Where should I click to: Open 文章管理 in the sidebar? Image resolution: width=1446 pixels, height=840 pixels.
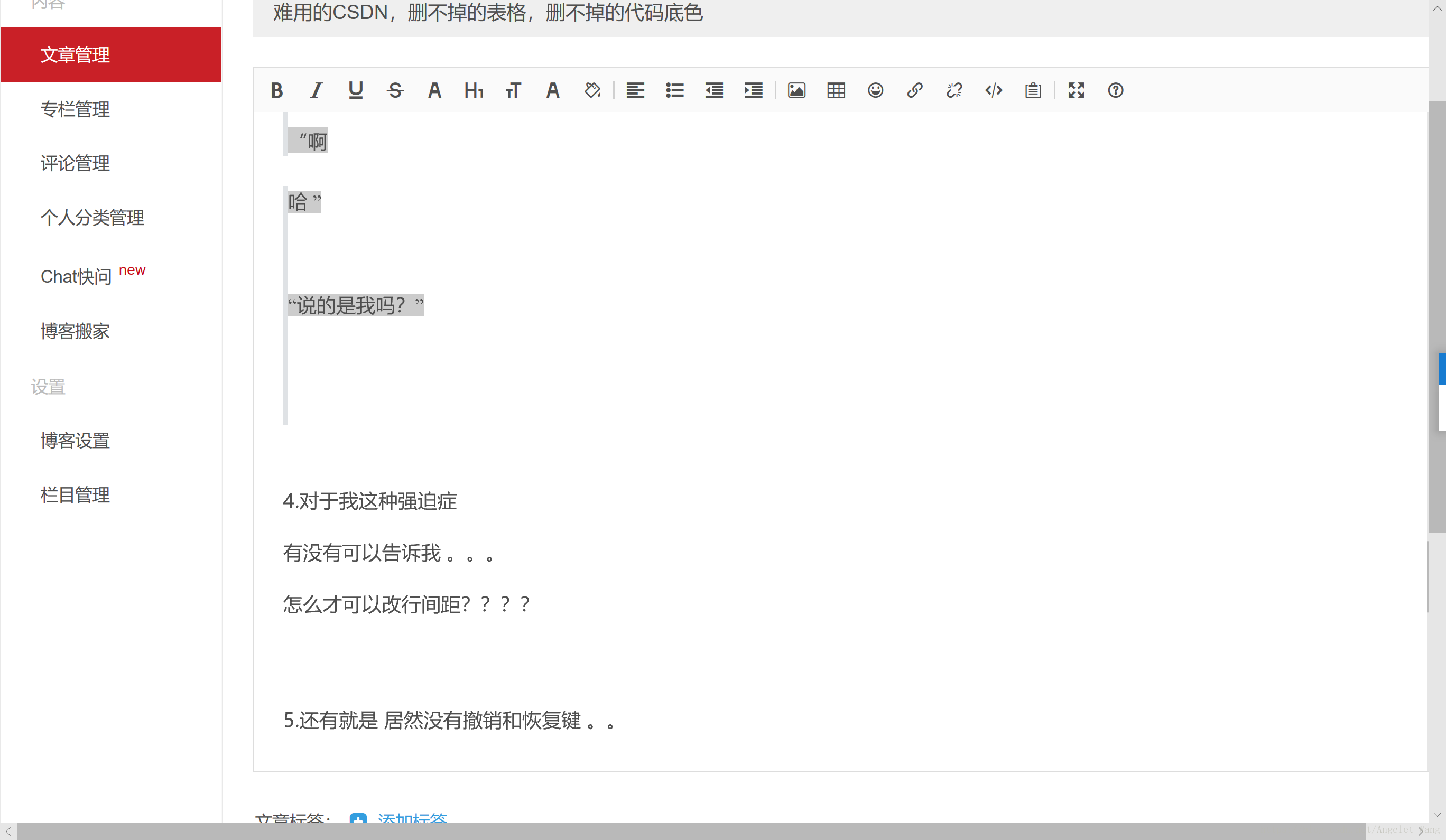(x=112, y=54)
